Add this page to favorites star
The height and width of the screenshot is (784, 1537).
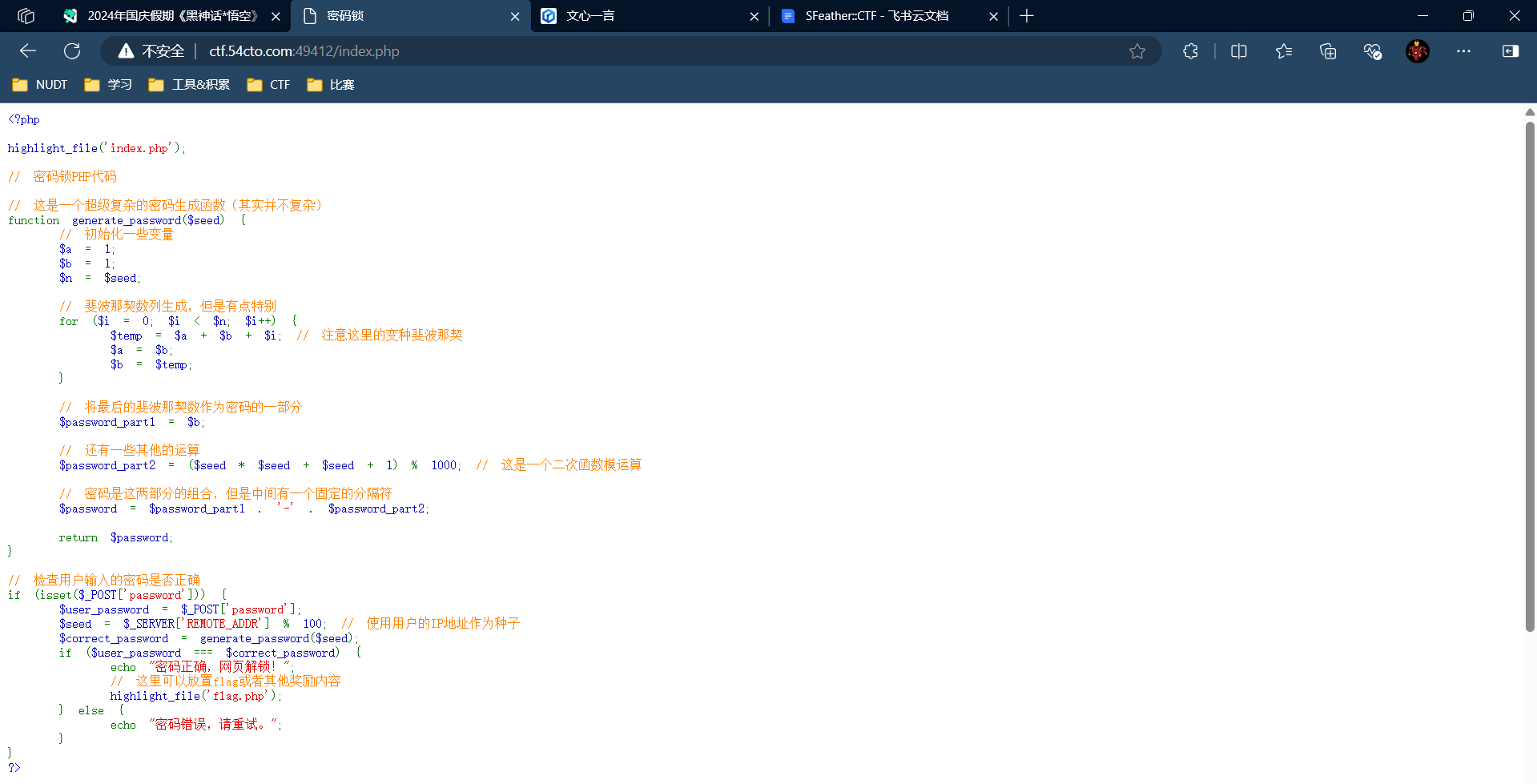[1137, 51]
